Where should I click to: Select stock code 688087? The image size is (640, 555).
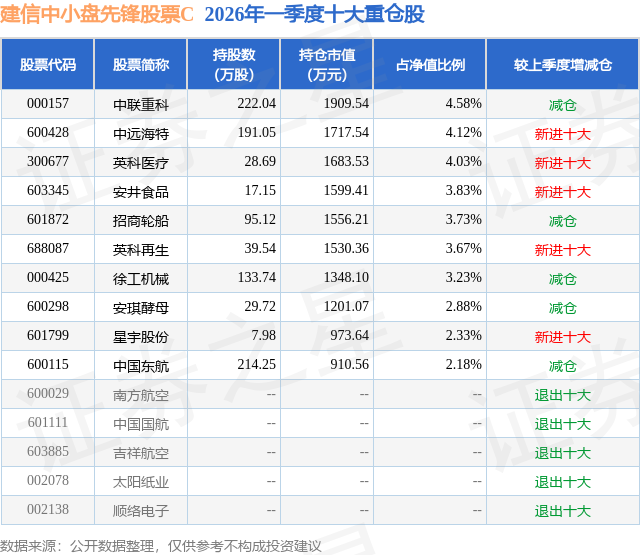click(x=48, y=249)
